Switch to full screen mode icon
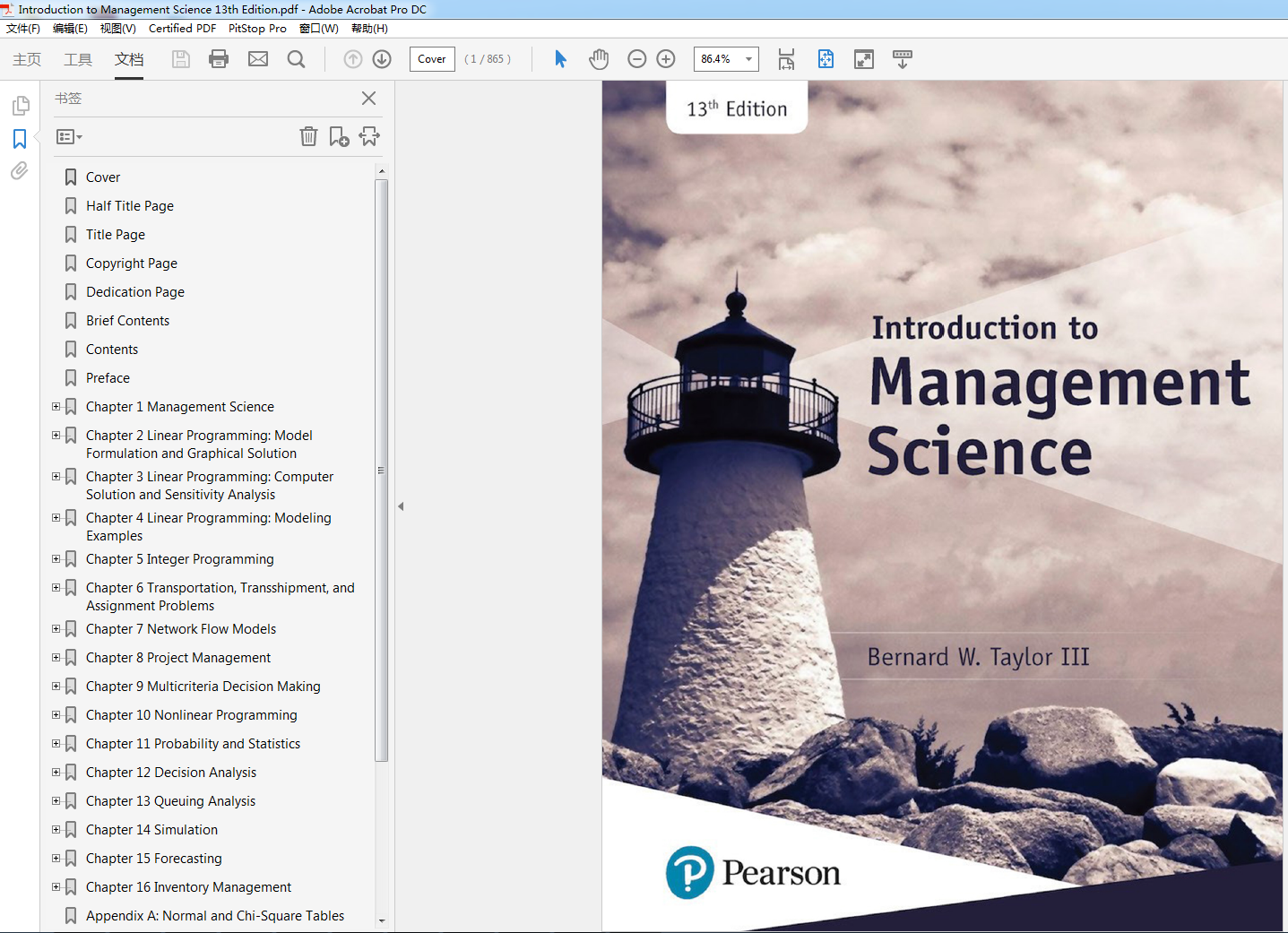 coord(864,59)
